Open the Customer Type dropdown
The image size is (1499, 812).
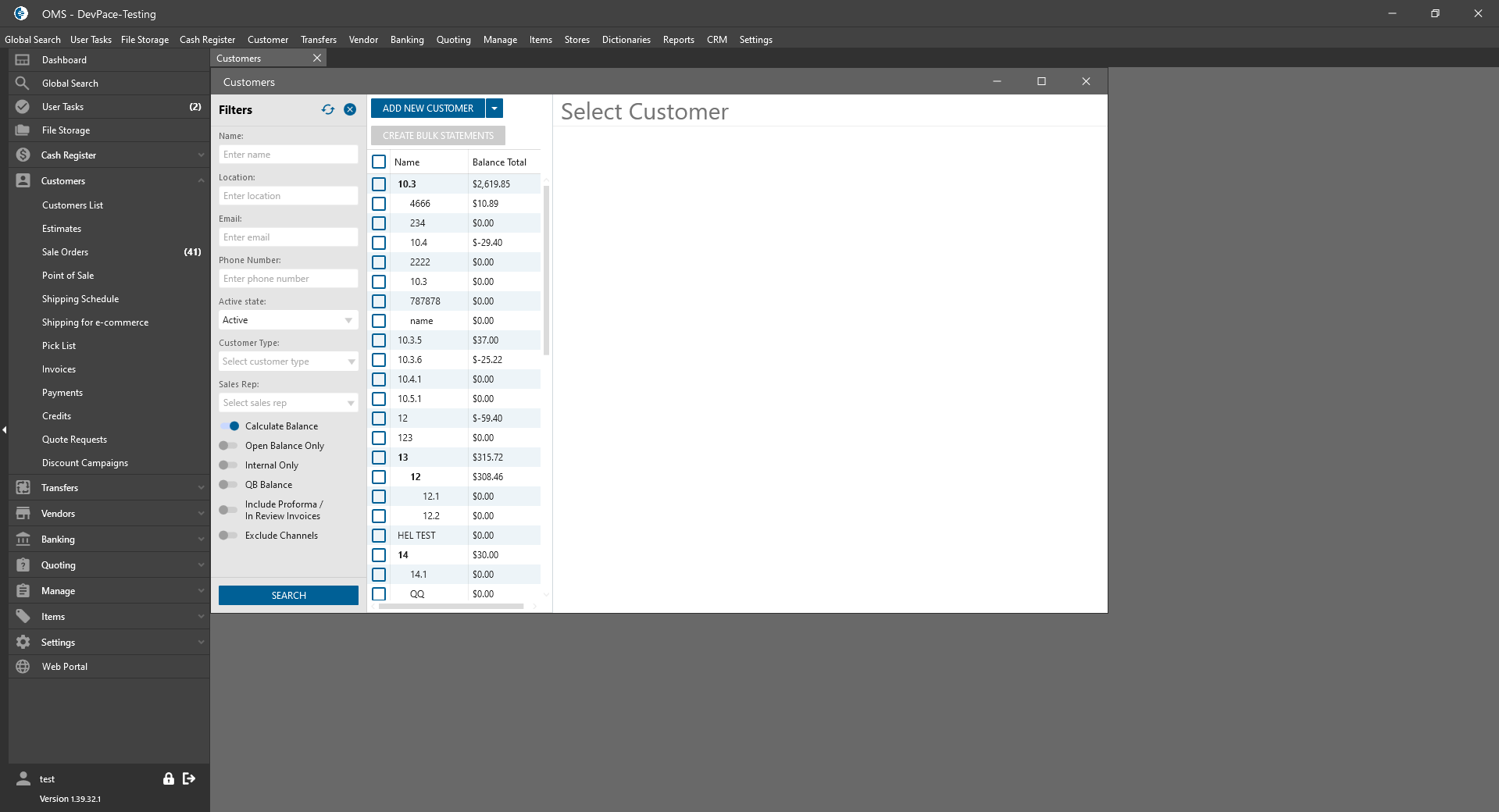pyautogui.click(x=288, y=361)
